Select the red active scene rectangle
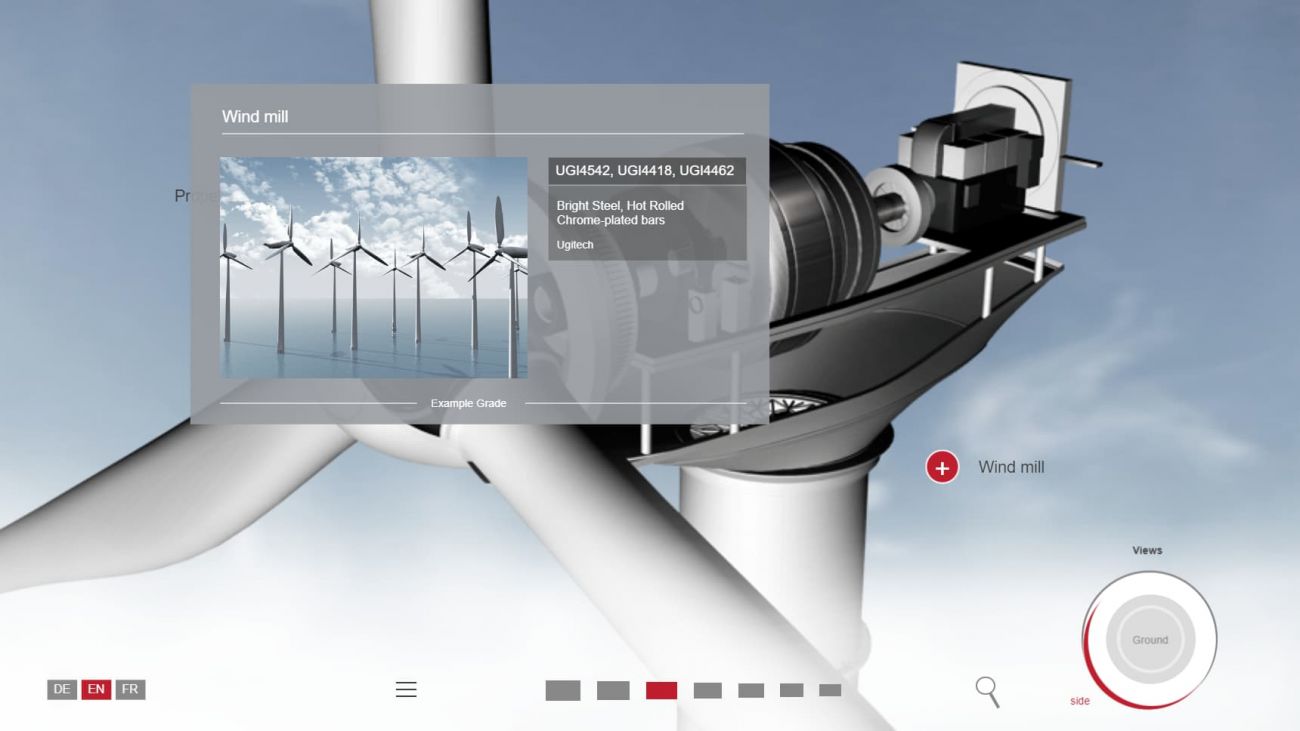Viewport: 1300px width, 731px height. [x=661, y=690]
